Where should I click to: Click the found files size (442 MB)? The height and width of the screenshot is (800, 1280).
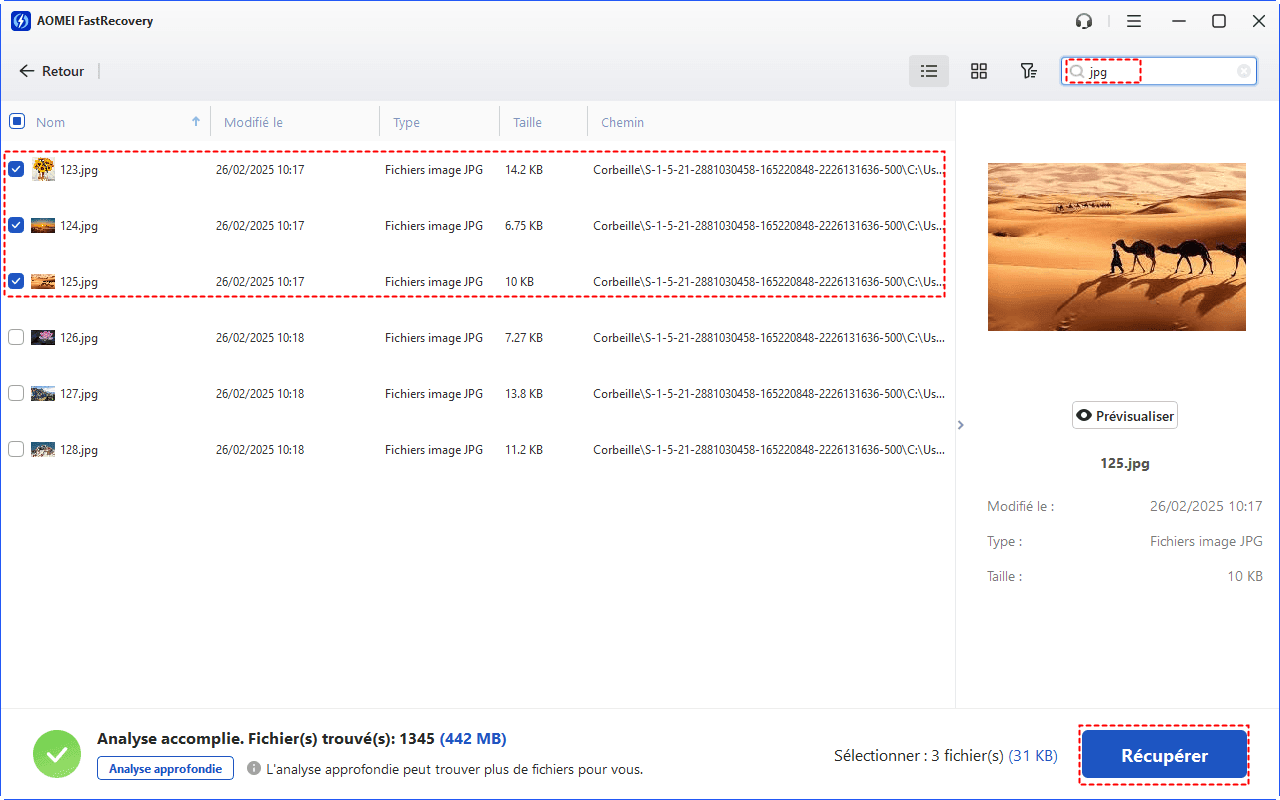pos(473,739)
